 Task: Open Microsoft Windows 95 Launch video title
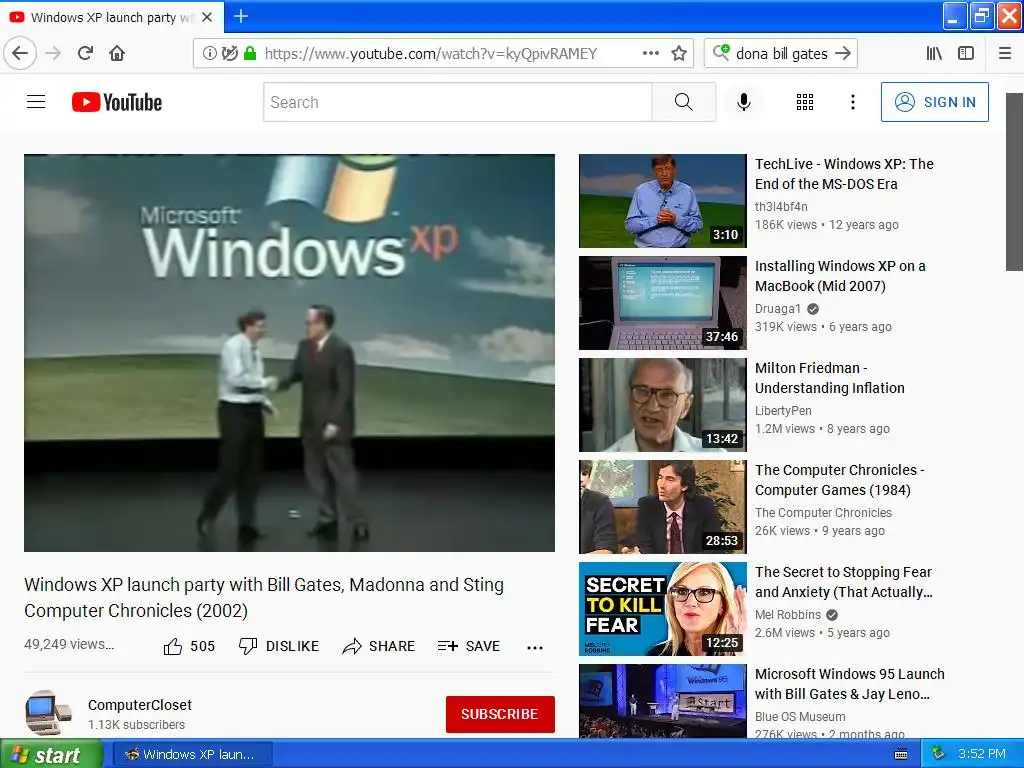[x=850, y=683]
